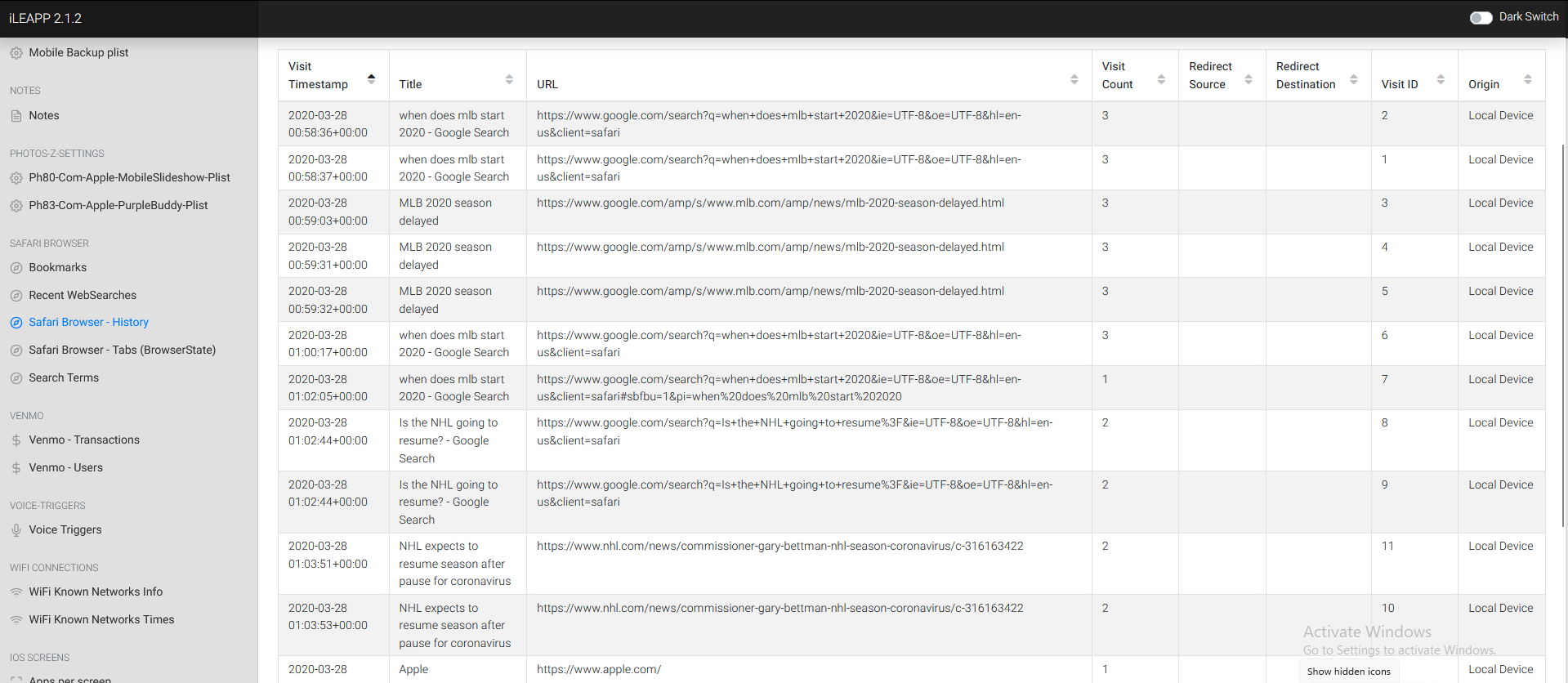Screen dimensions: 1568x683
Task: Open Mobile Backup plist report
Action: 78,52
